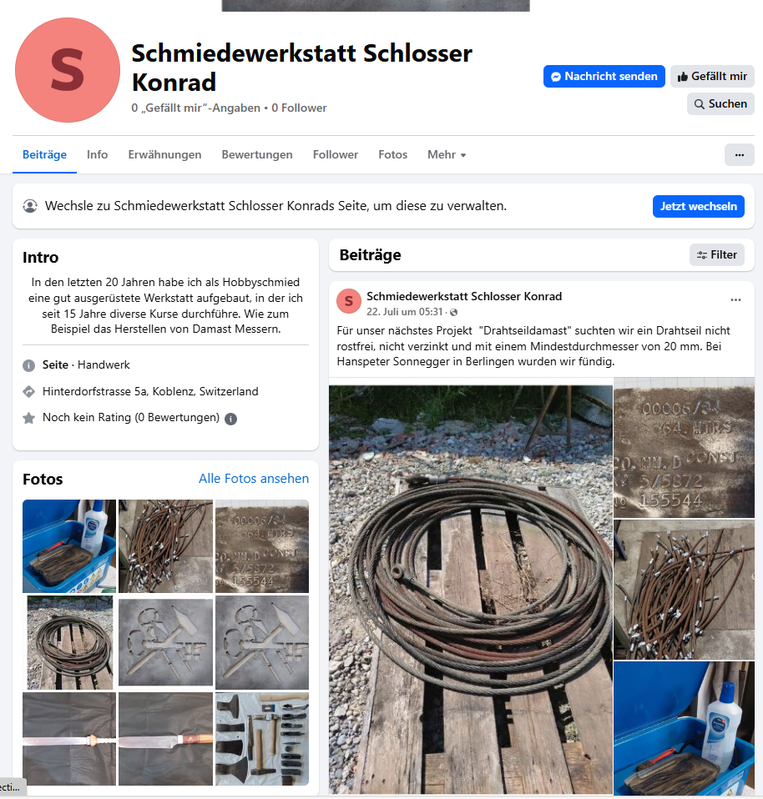Open the Fotos tab
The width and height of the screenshot is (763, 799).
point(392,155)
